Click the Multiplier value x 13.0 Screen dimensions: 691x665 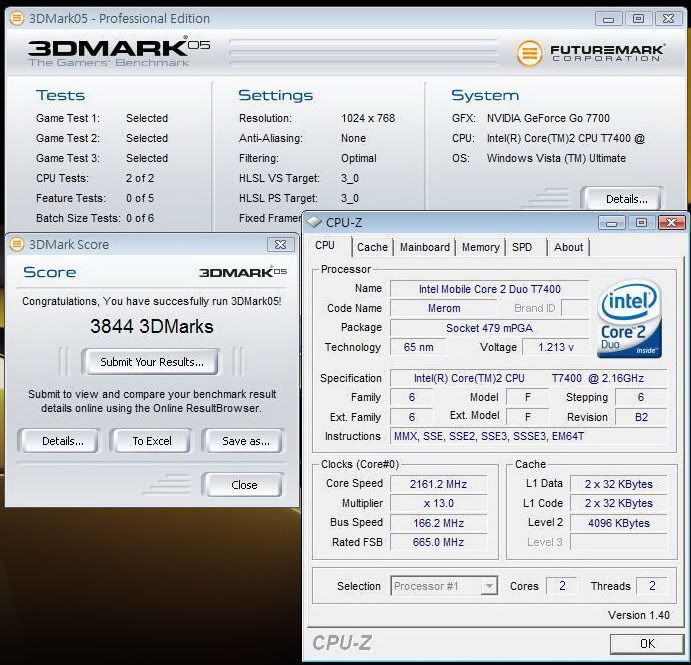(x=438, y=503)
